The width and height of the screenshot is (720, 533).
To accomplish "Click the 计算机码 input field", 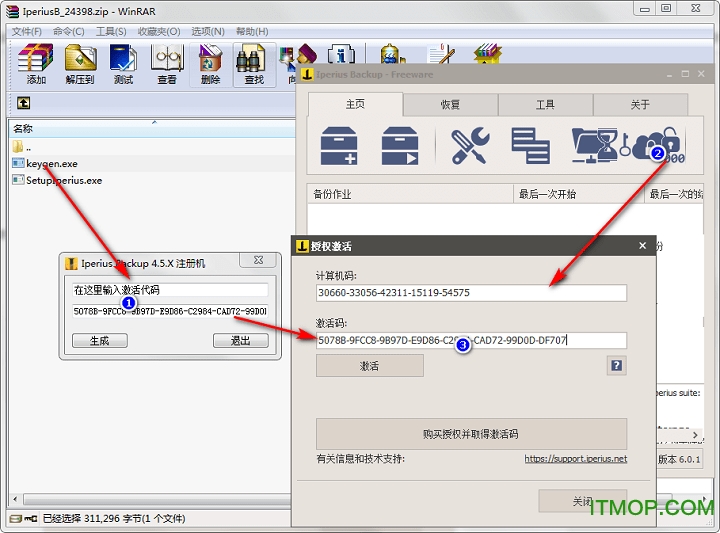I will pos(471,293).
